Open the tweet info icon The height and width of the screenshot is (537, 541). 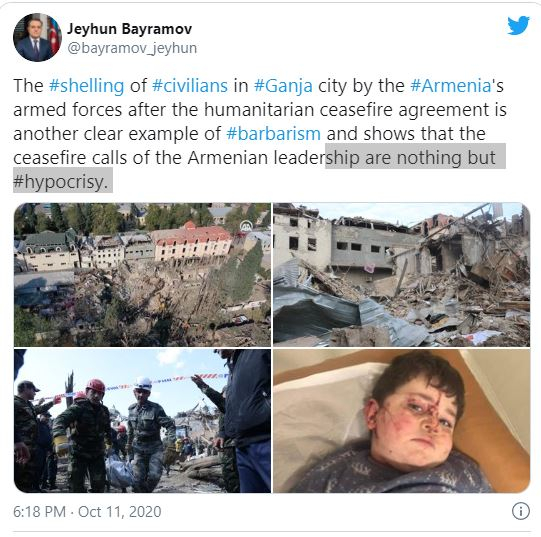click(x=521, y=511)
